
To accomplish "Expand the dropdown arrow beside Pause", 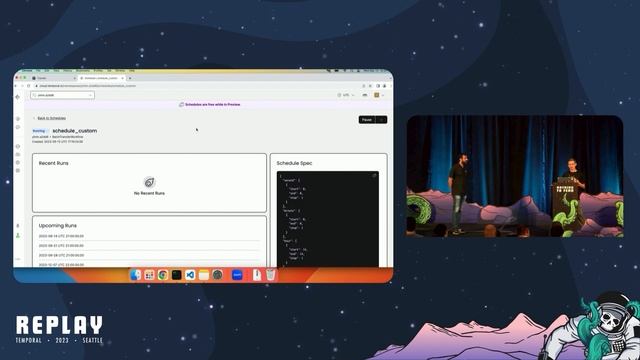I will pos(381,120).
